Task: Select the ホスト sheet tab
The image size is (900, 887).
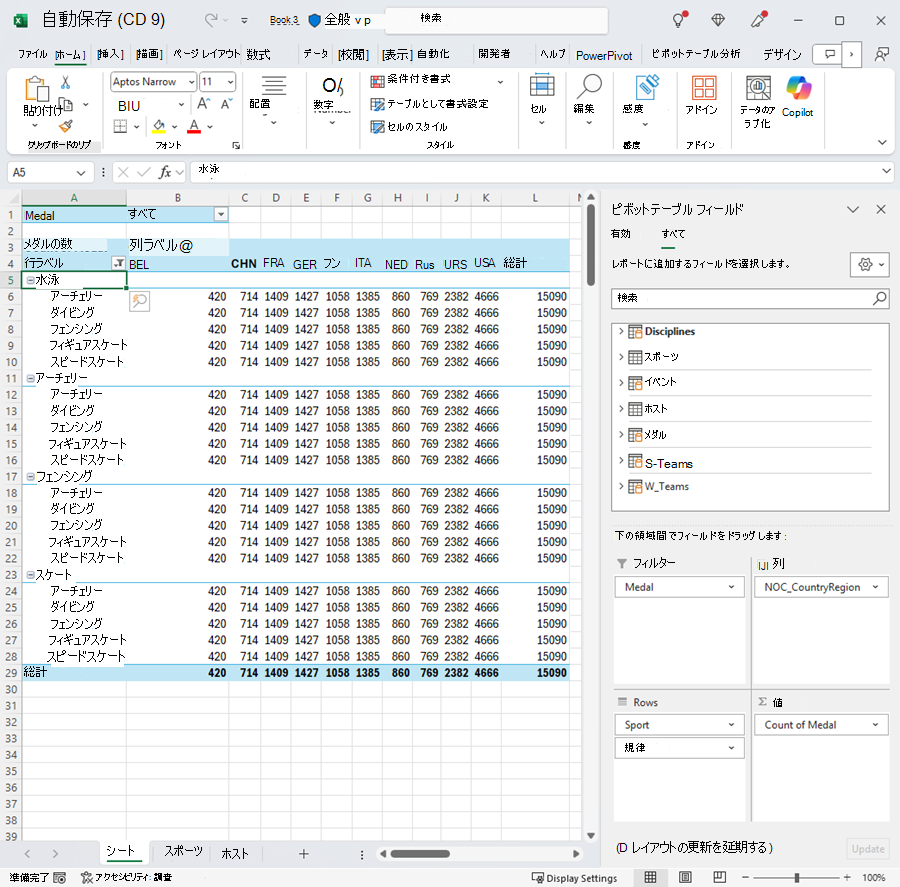Action: tap(235, 854)
